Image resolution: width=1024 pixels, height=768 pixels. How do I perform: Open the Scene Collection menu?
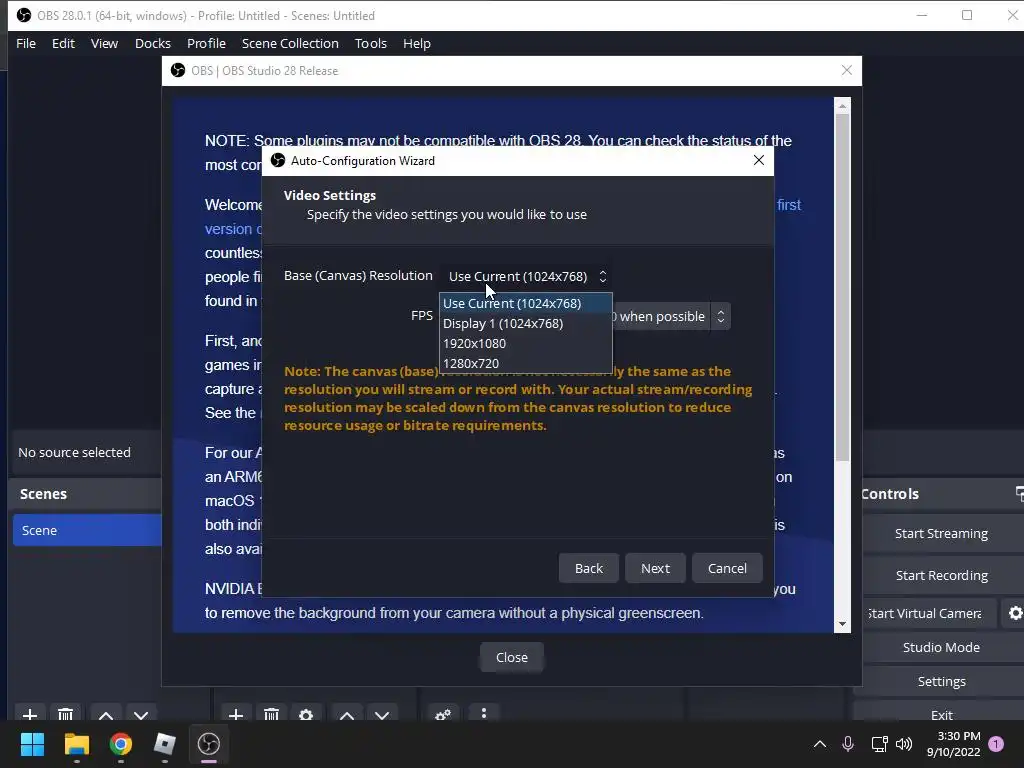290,43
